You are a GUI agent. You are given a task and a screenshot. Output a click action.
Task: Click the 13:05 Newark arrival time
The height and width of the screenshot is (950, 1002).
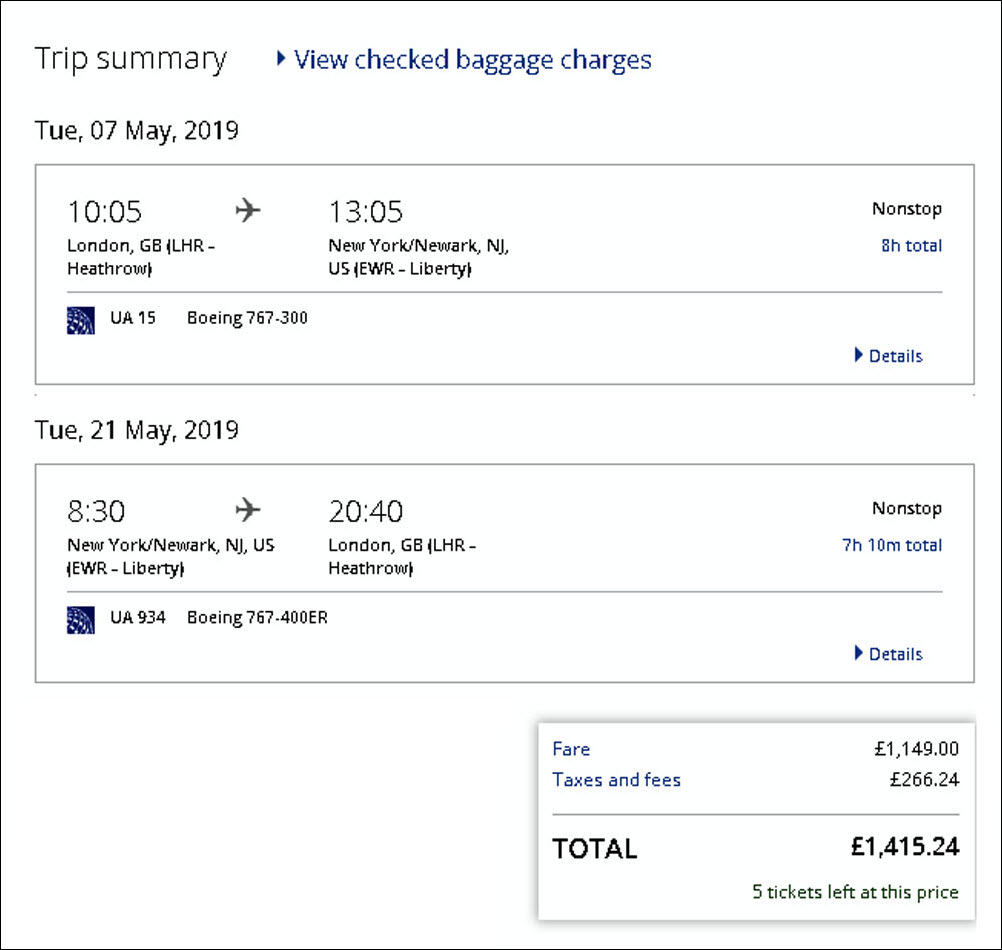pyautogui.click(x=366, y=212)
